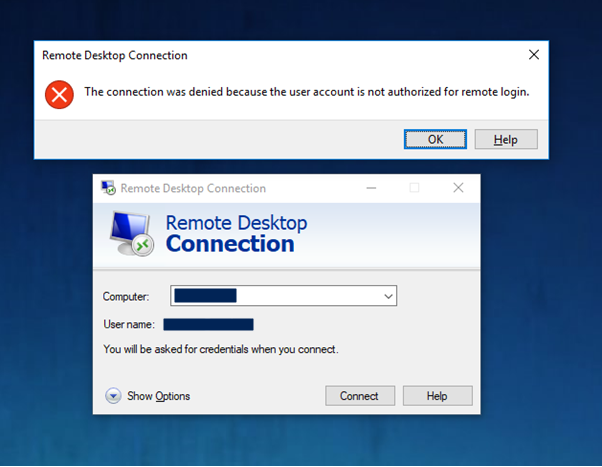Click the greyed-out maximize button

(414, 188)
